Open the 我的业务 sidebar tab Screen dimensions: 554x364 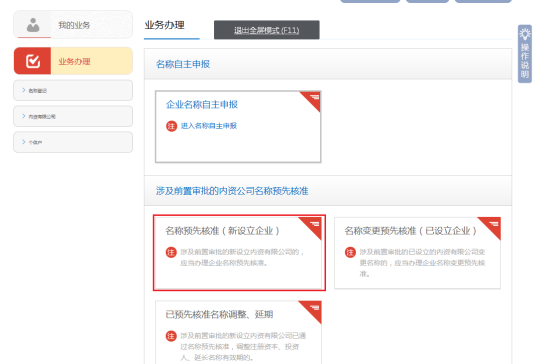coord(73,25)
